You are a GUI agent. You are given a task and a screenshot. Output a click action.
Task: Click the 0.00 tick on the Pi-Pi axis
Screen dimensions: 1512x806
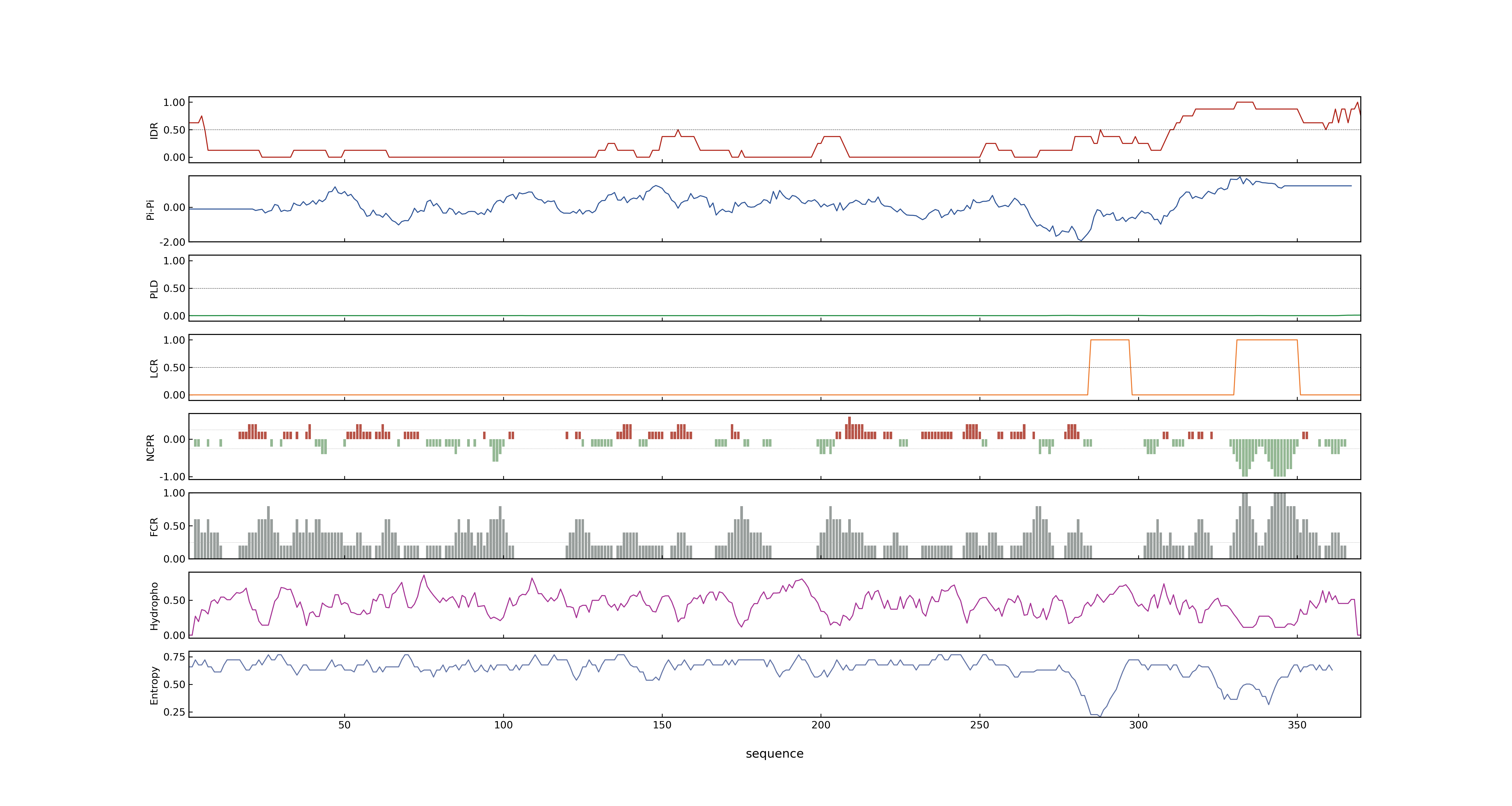174,208
